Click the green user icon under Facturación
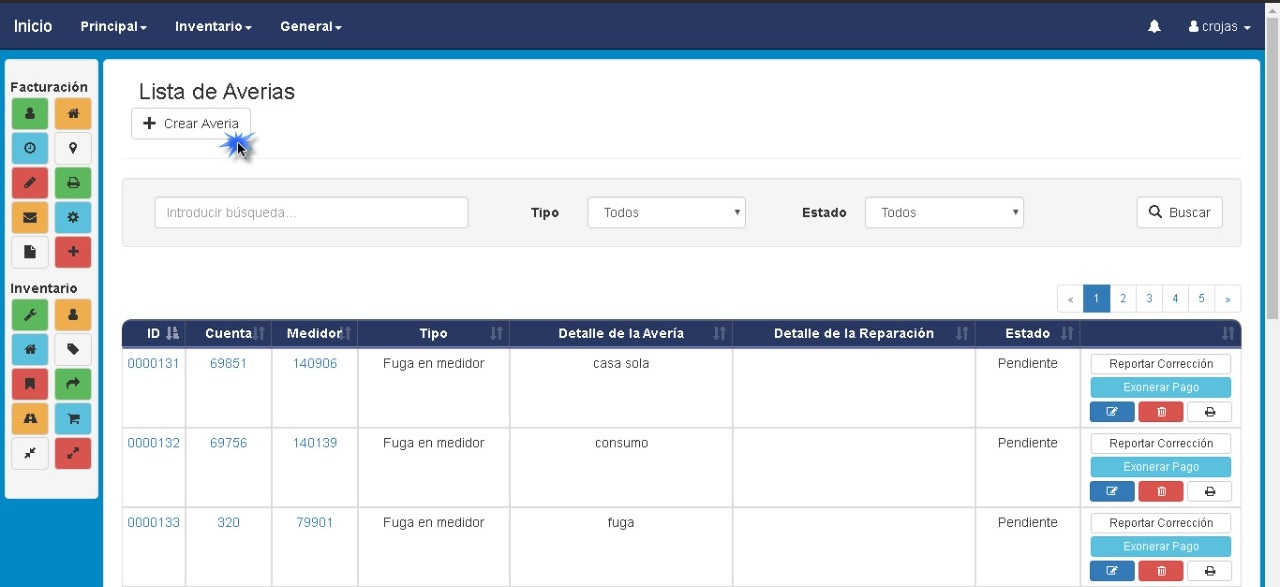The height and width of the screenshot is (587, 1280). (x=30, y=114)
